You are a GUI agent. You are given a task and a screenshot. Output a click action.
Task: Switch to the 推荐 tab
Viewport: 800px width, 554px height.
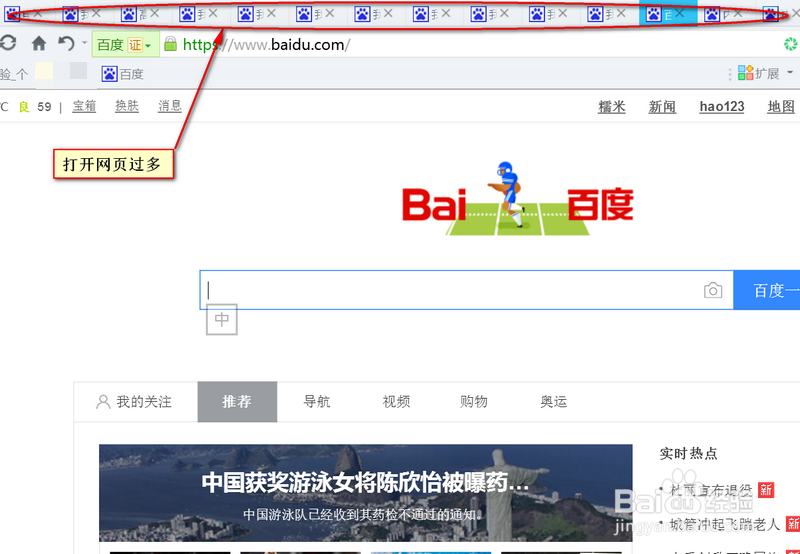click(237, 401)
